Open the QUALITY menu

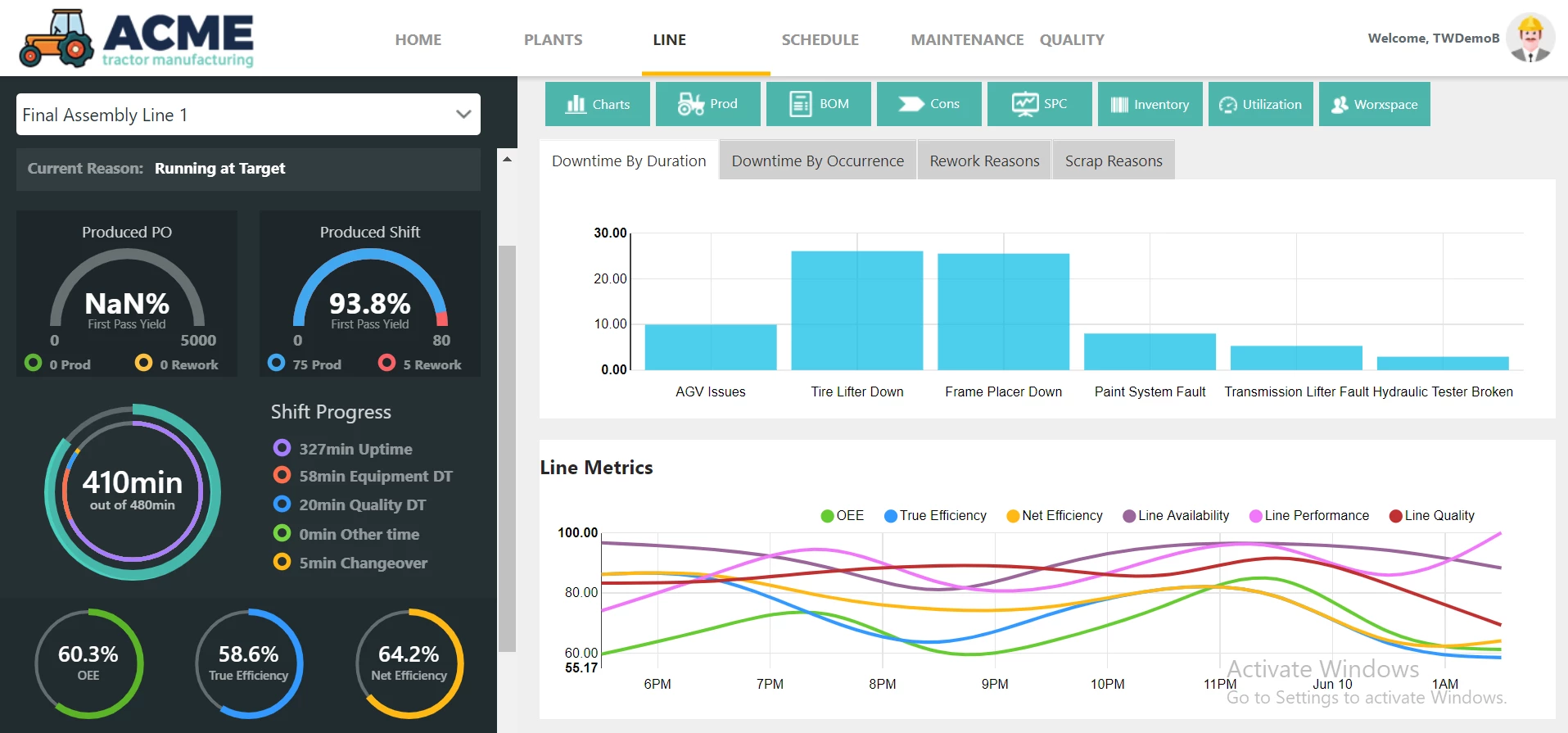1072,39
